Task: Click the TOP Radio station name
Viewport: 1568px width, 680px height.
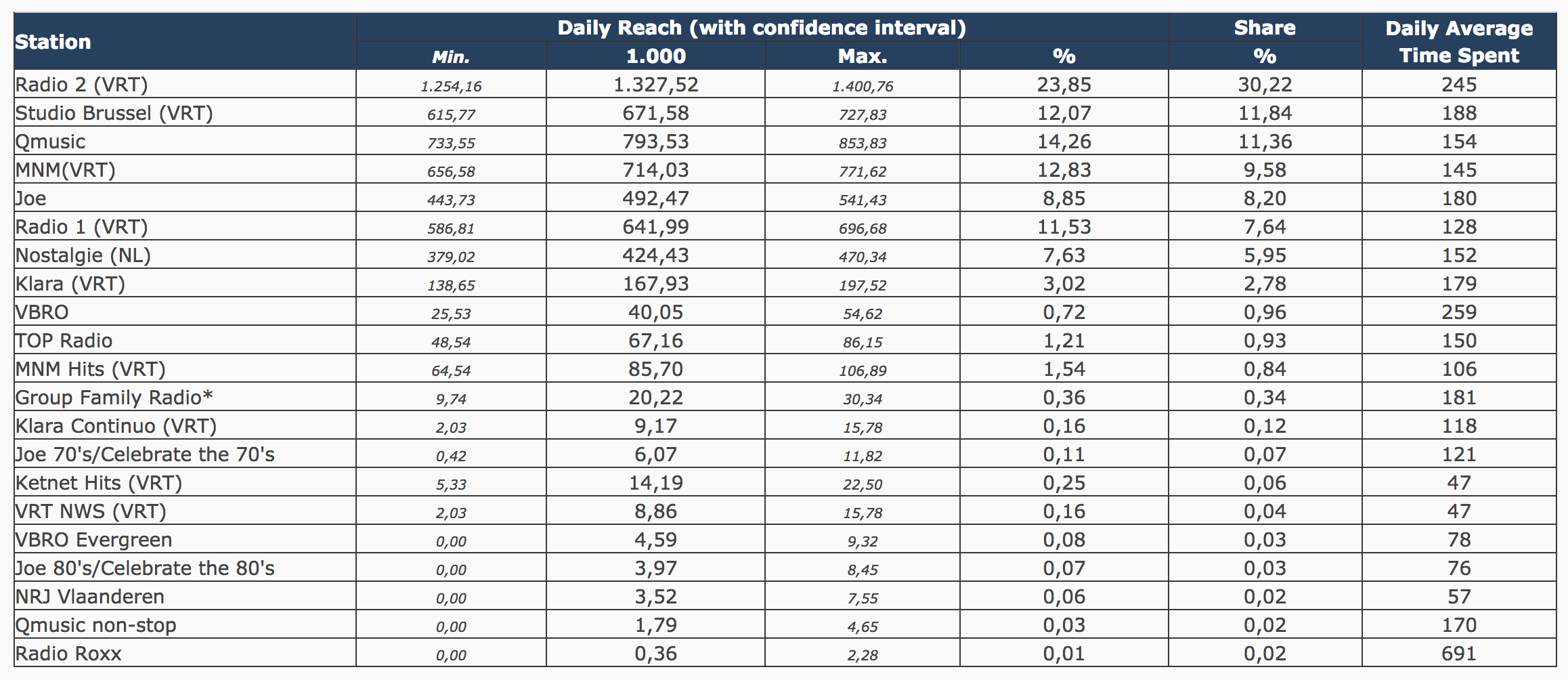Action: [64, 341]
